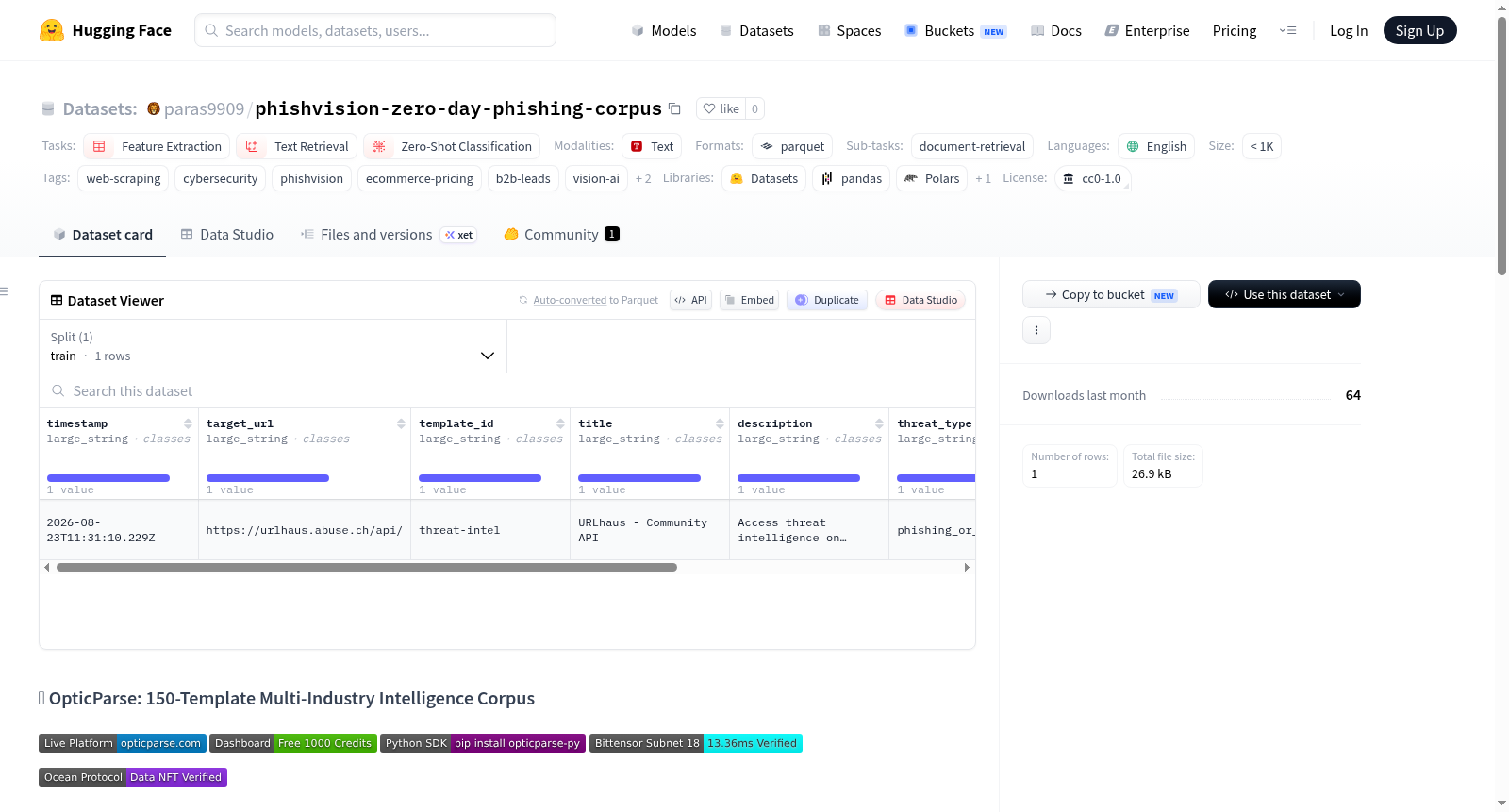1509x812 pixels.
Task: Filter by Zero-Shot Classification task
Action: click(452, 146)
